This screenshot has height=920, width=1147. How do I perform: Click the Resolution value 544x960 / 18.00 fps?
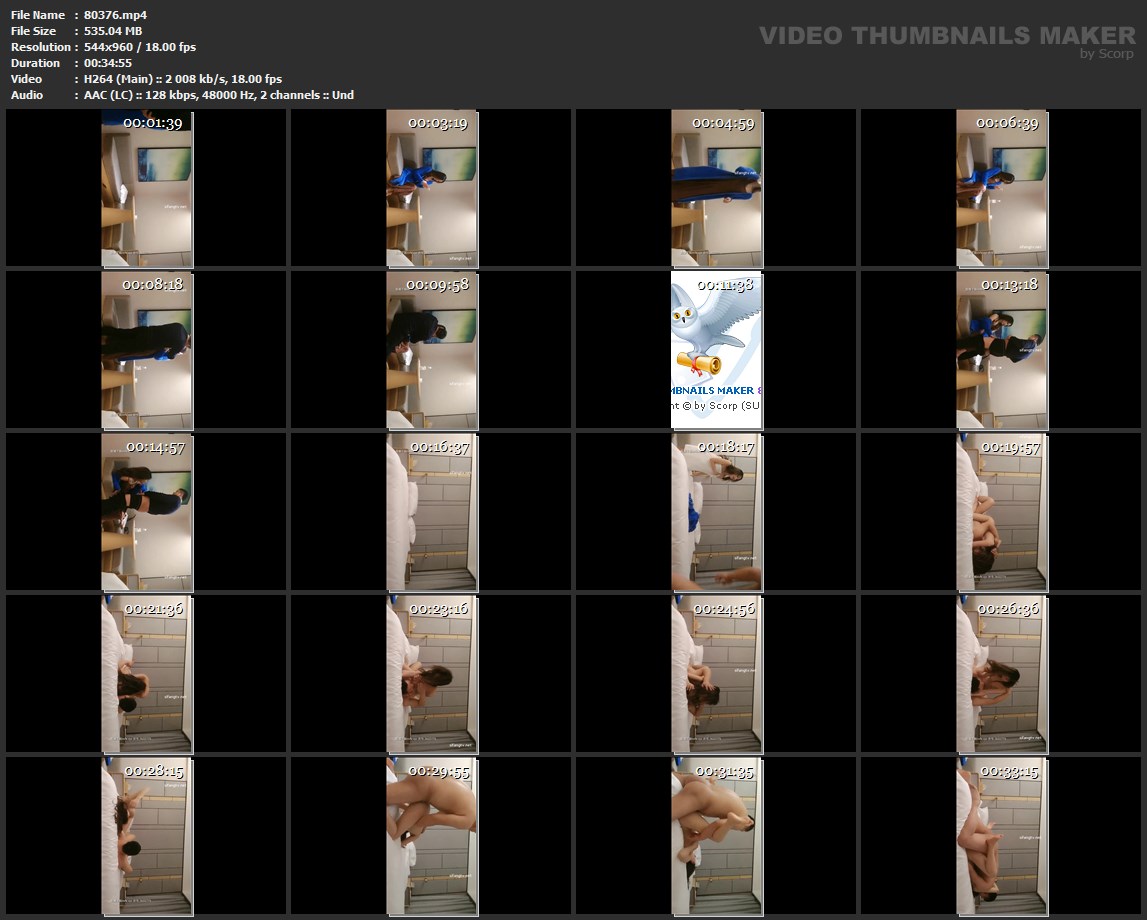140,47
